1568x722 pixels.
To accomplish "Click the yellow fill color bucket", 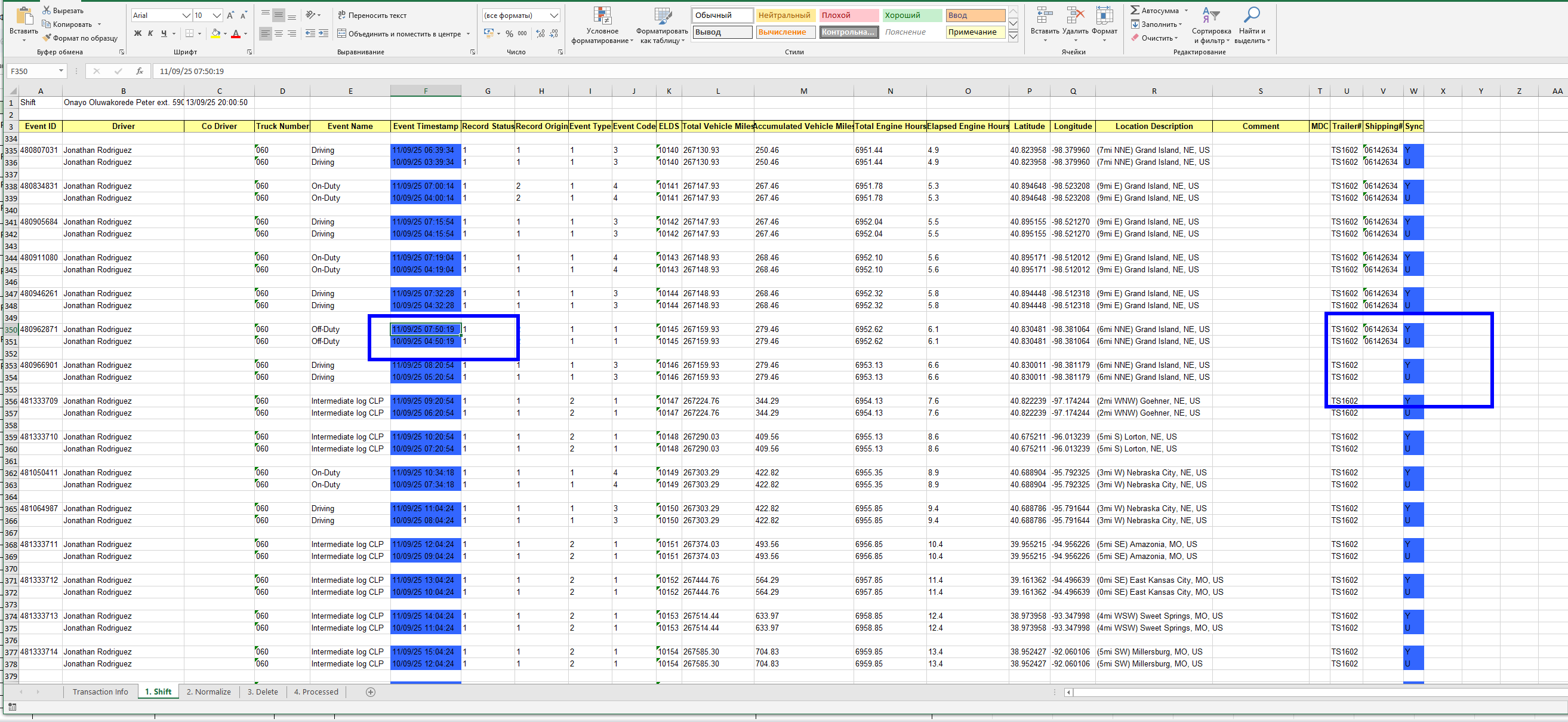I will click(x=215, y=33).
